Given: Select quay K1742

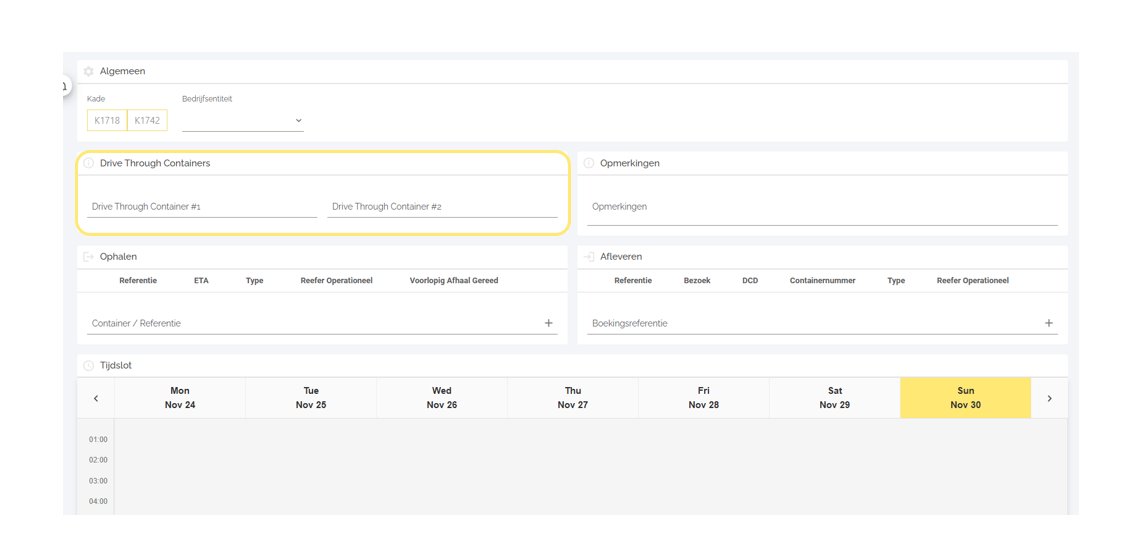Looking at the screenshot, I should (147, 121).
